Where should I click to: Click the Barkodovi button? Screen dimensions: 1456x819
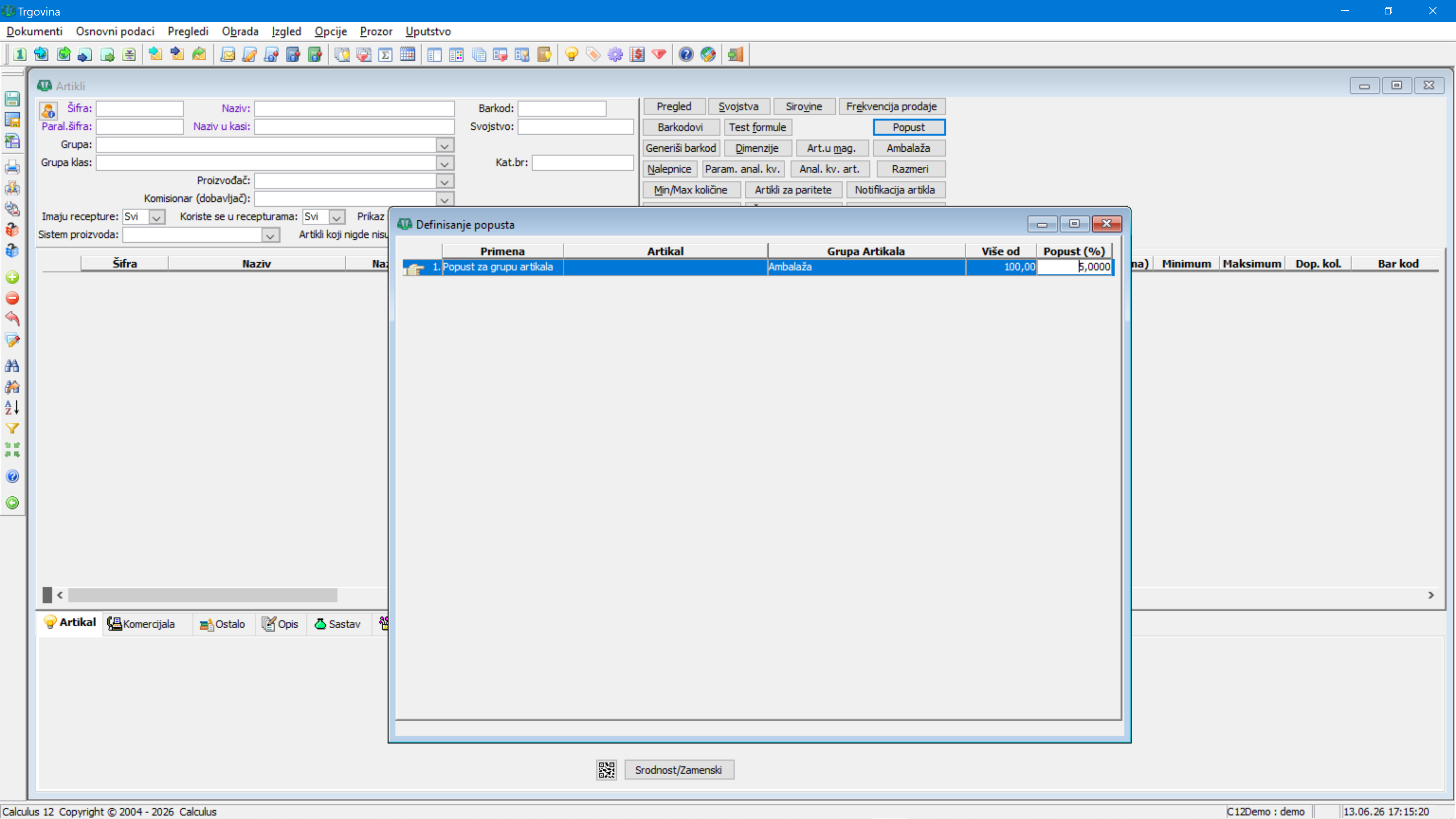pos(681,127)
